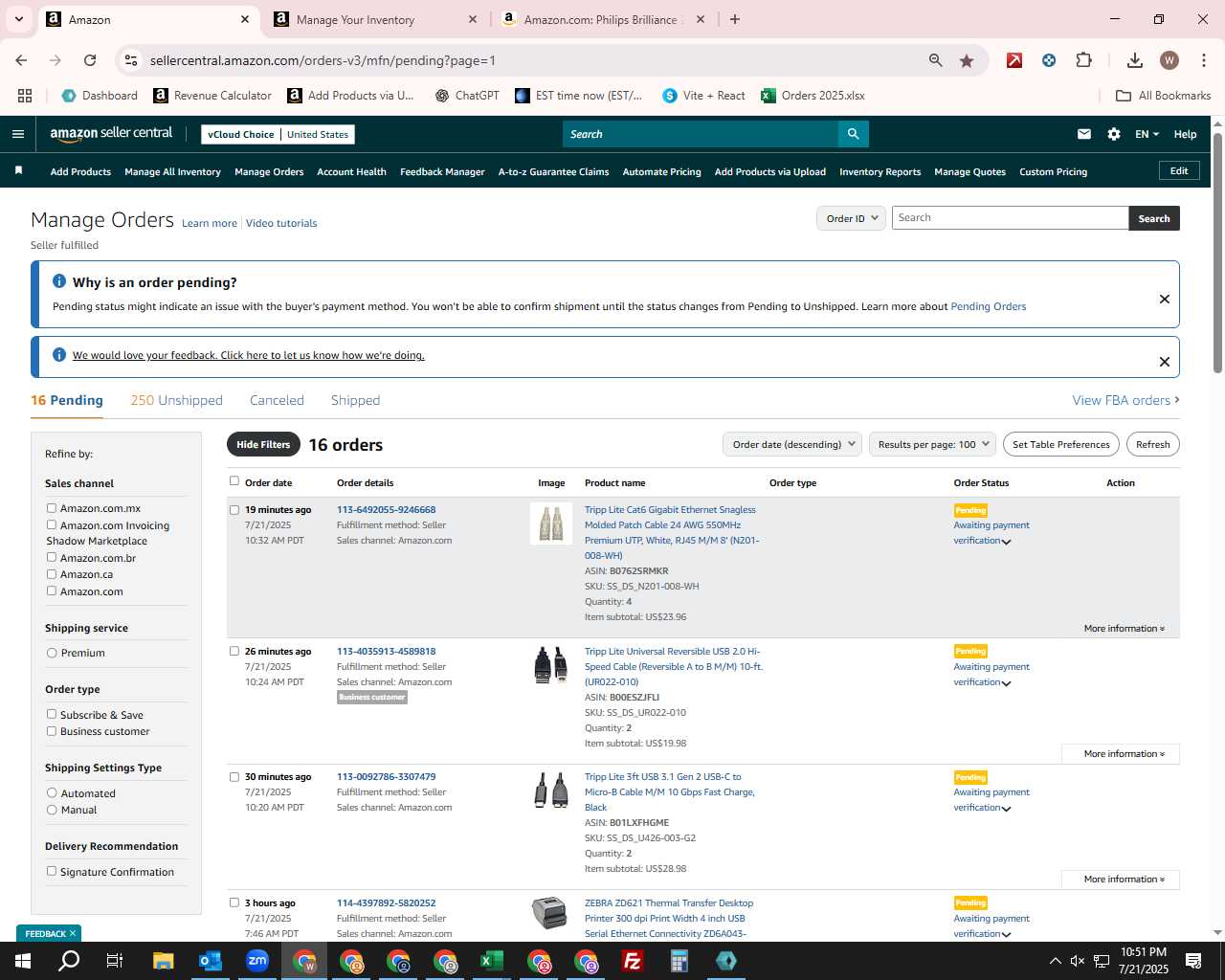
Task: Open order 113-0092786-3307479 link
Action: pyautogui.click(x=386, y=777)
